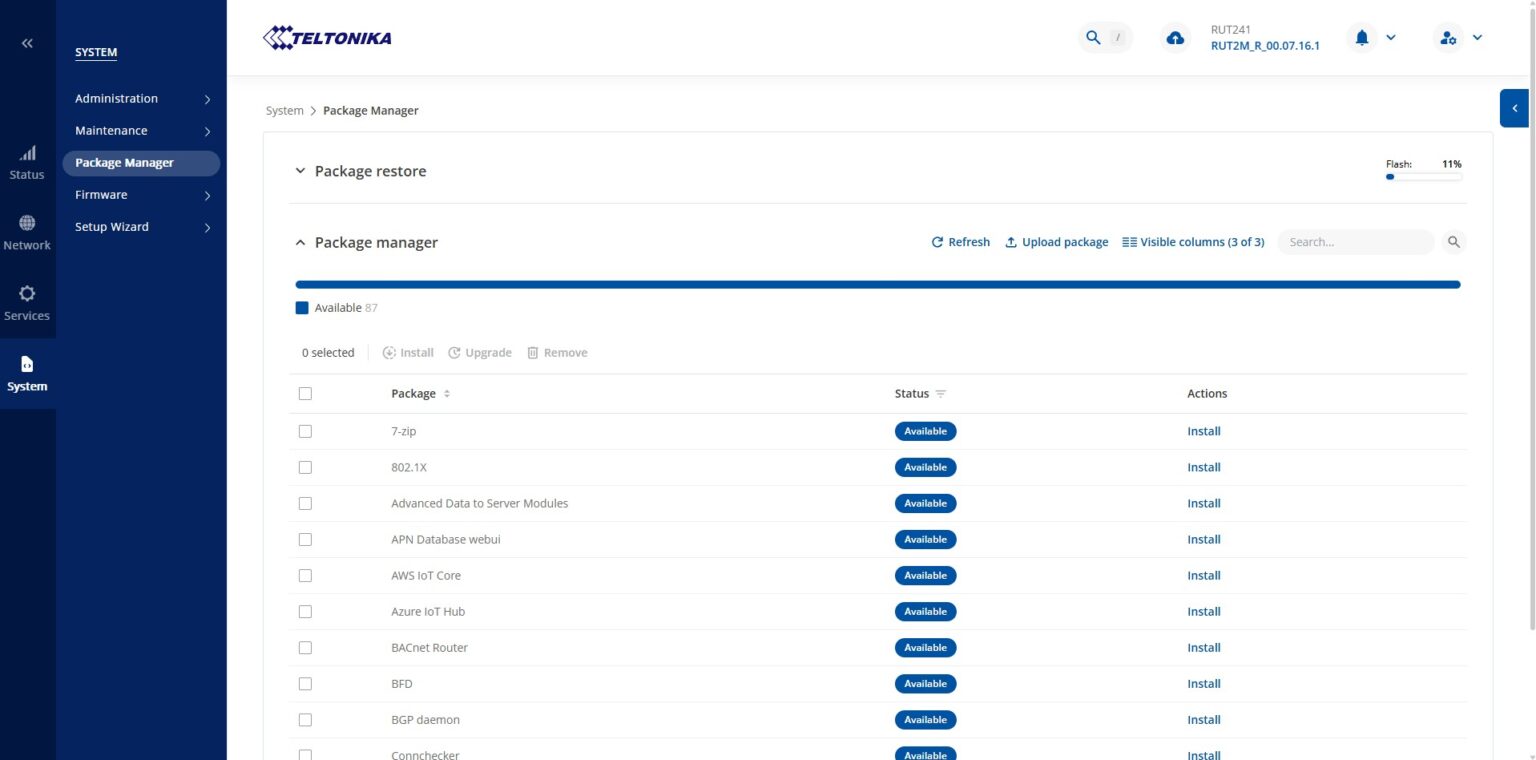Click the Flash usage progress bar

[x=1423, y=177]
